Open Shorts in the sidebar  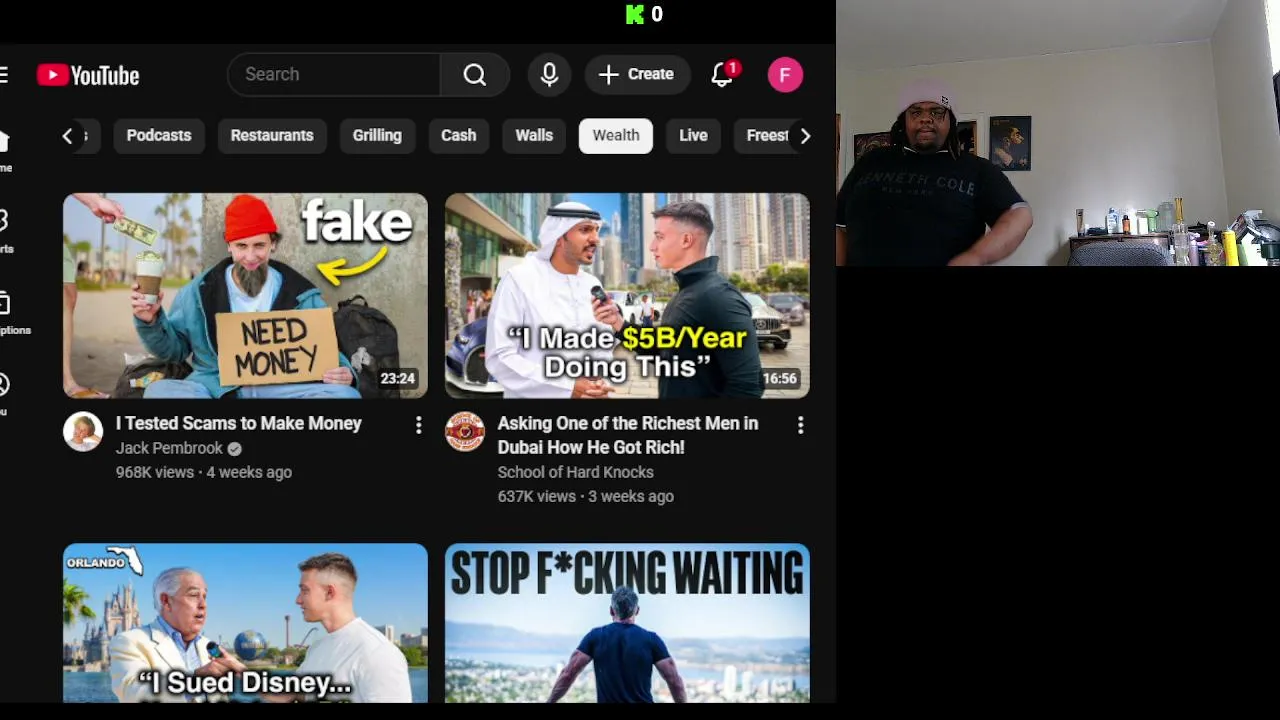click(5, 232)
